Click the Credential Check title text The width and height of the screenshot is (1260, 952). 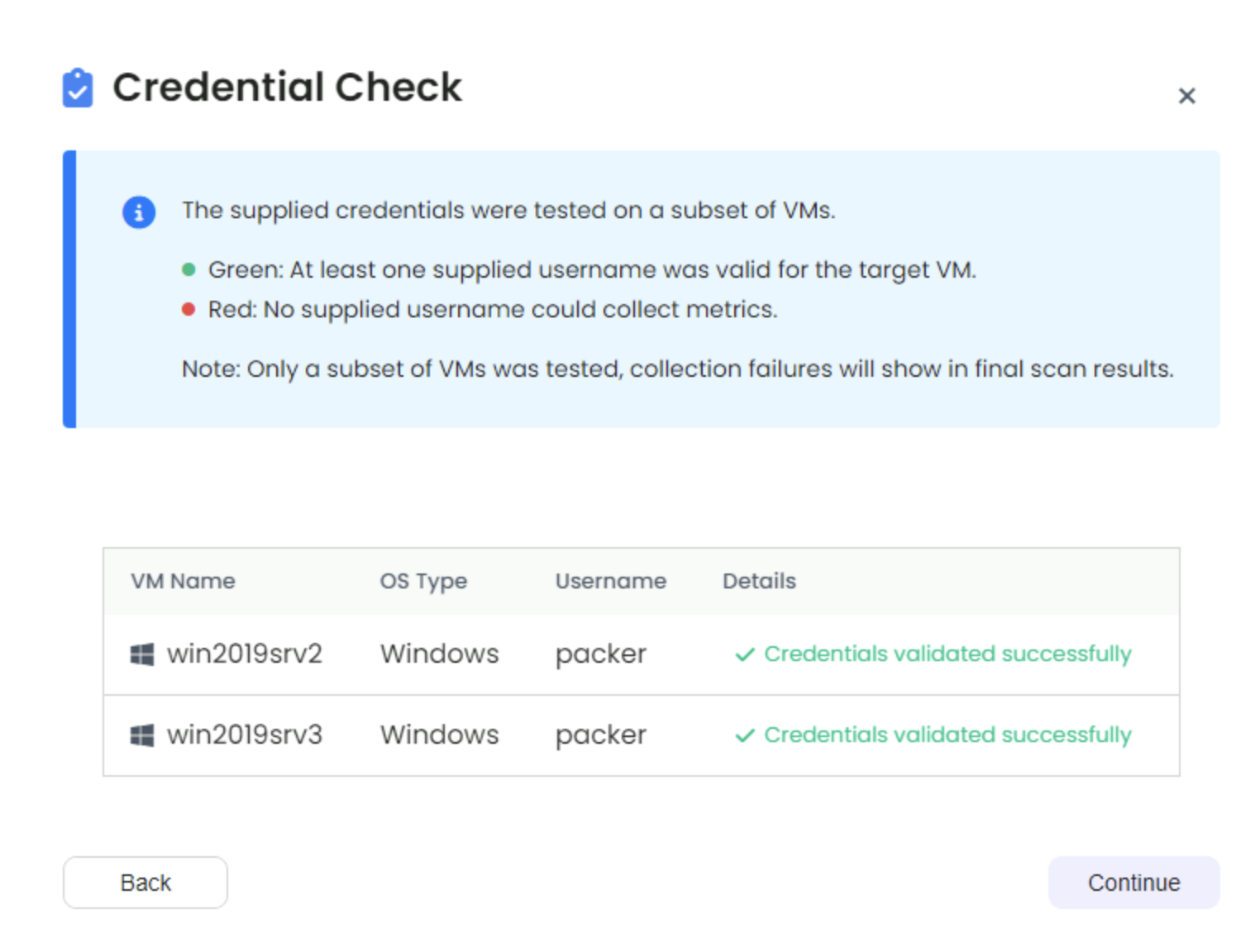(287, 87)
